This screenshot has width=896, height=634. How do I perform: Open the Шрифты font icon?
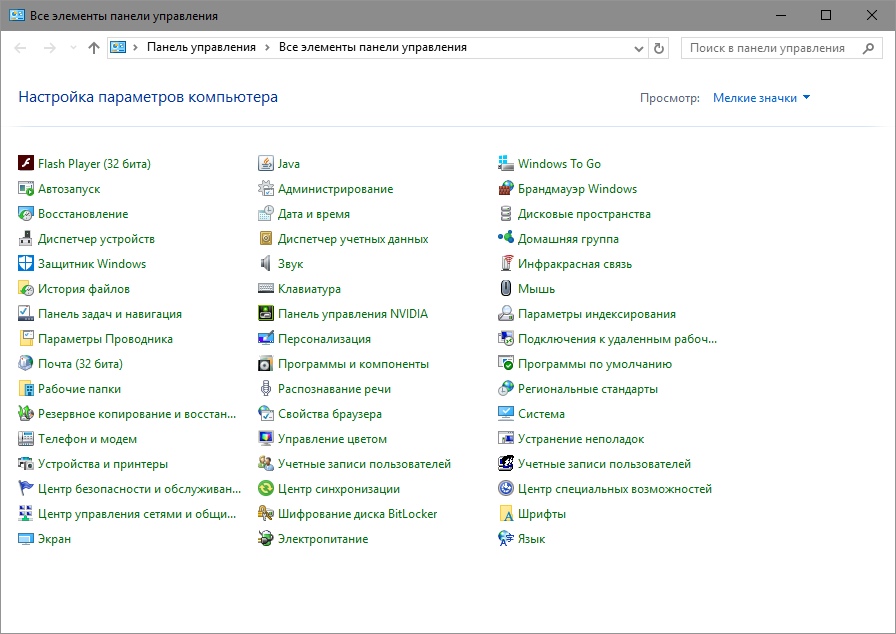click(x=506, y=513)
